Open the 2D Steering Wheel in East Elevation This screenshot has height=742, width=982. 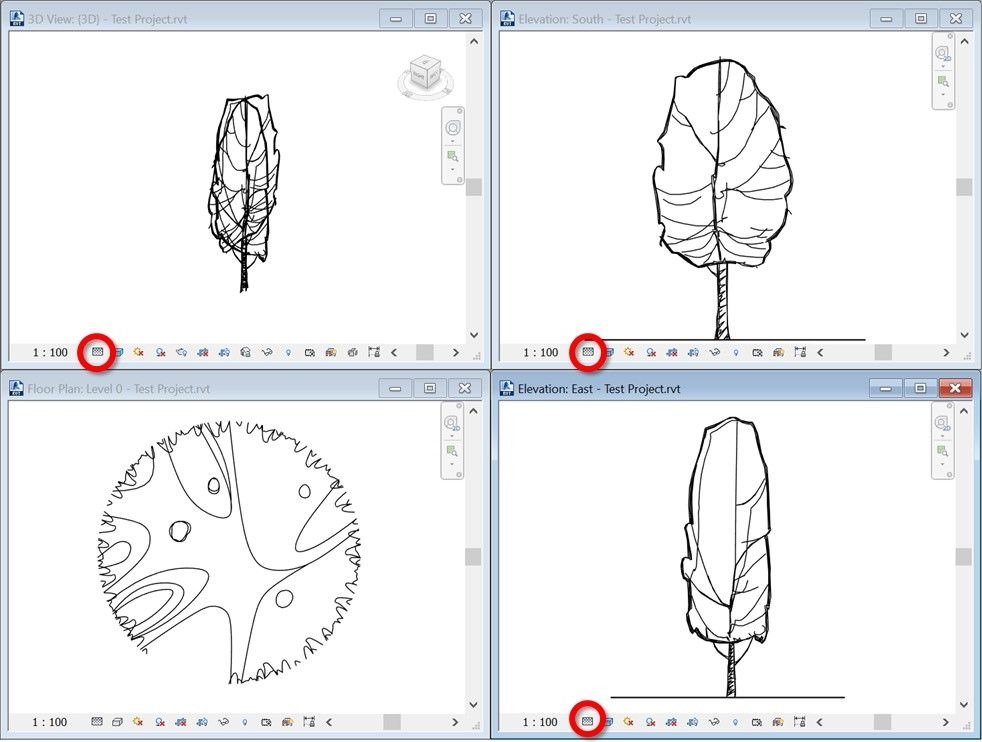(943, 423)
